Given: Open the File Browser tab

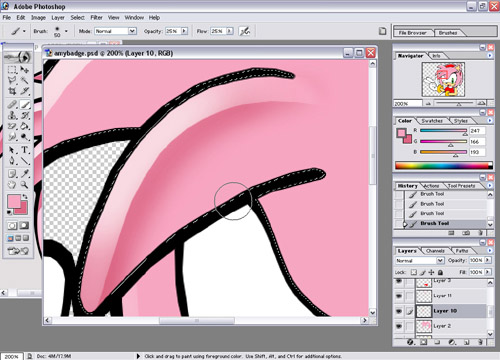Looking at the screenshot, I should click(413, 33).
